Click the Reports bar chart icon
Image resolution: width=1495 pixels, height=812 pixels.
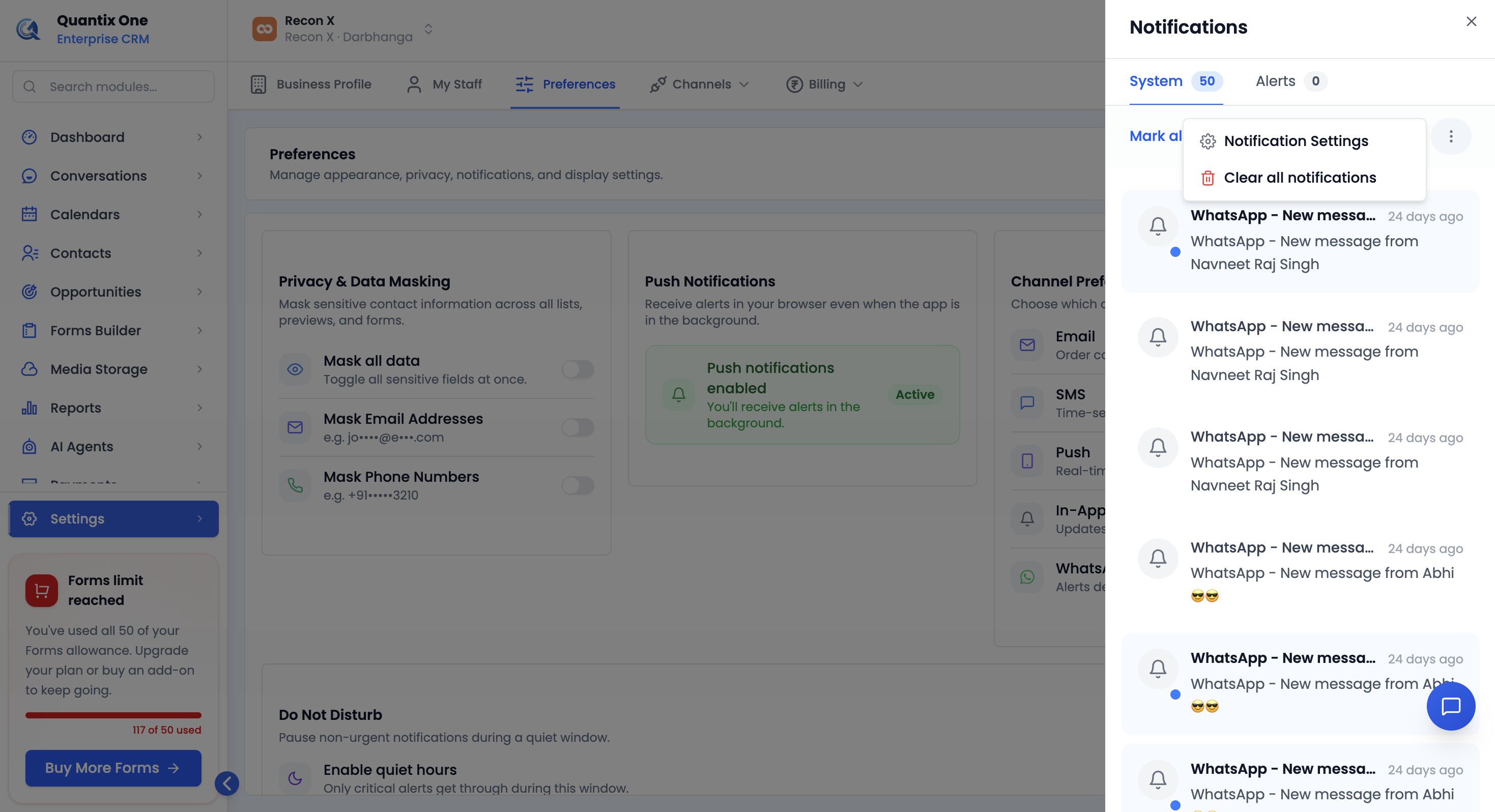point(29,408)
